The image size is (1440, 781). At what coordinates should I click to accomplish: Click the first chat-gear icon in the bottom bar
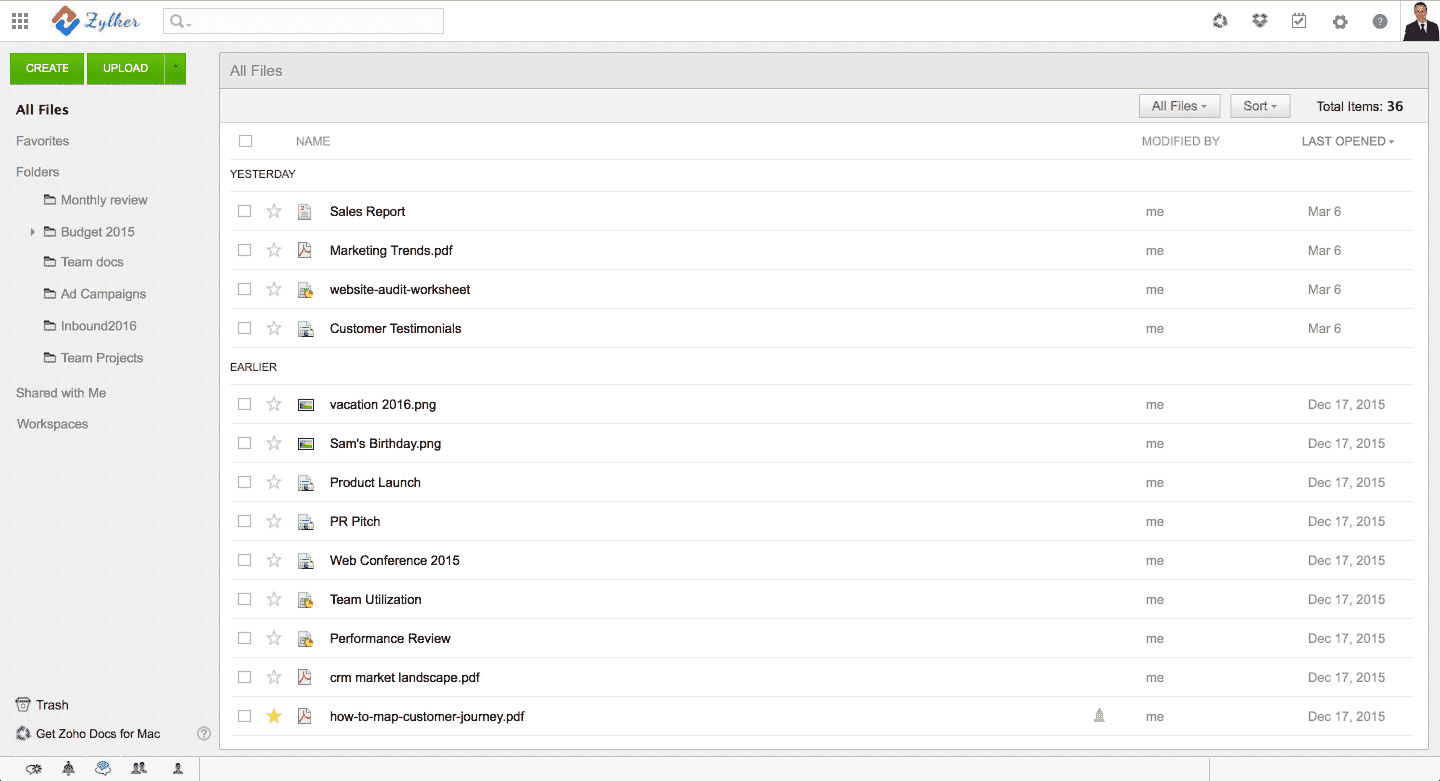point(34,768)
